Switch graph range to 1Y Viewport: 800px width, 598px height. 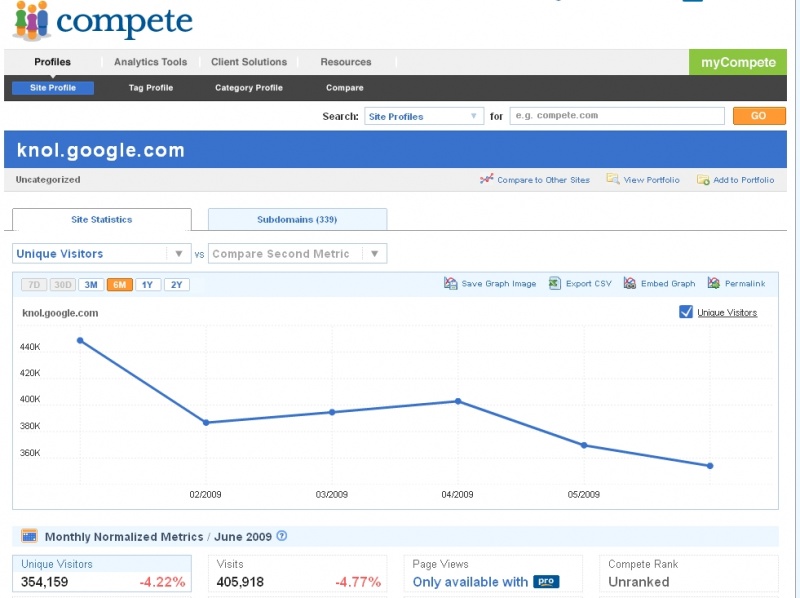click(147, 284)
